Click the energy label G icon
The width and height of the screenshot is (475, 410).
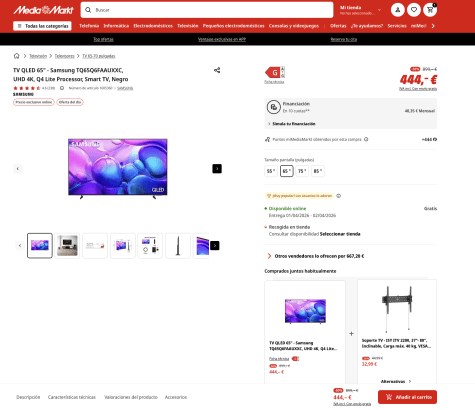[x=275, y=72]
